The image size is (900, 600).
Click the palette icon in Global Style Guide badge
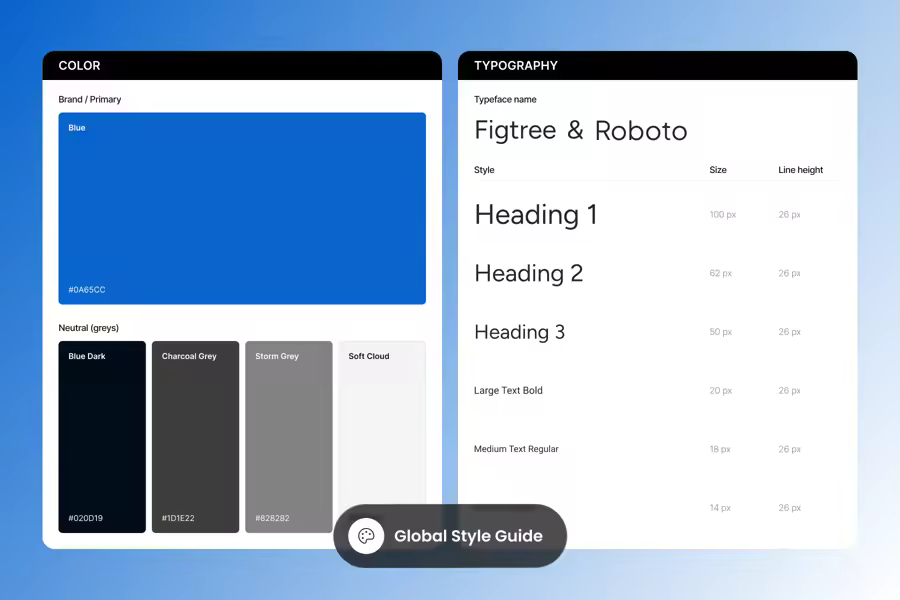tap(366, 536)
